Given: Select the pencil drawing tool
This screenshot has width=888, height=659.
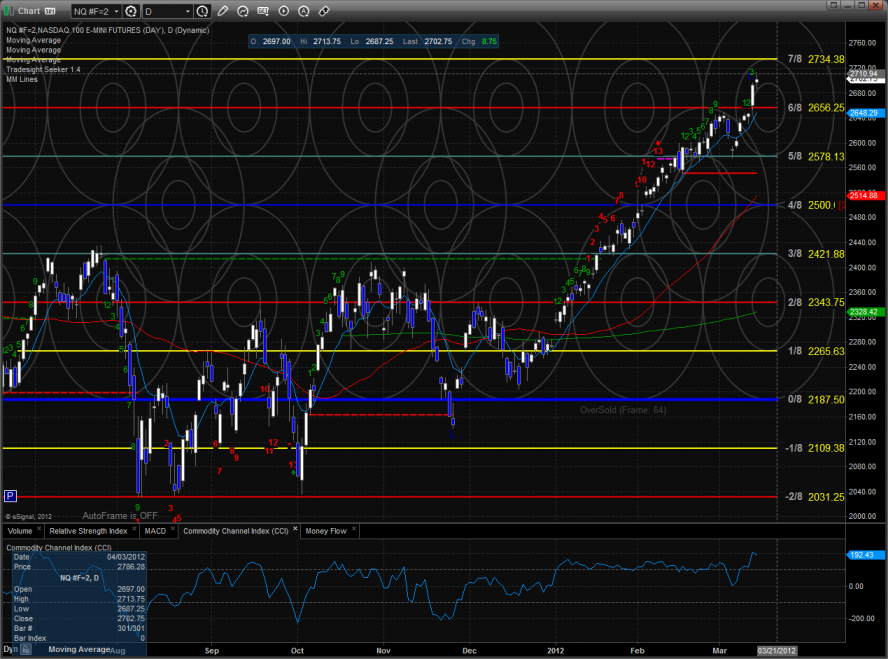Looking at the screenshot, I should (223, 11).
